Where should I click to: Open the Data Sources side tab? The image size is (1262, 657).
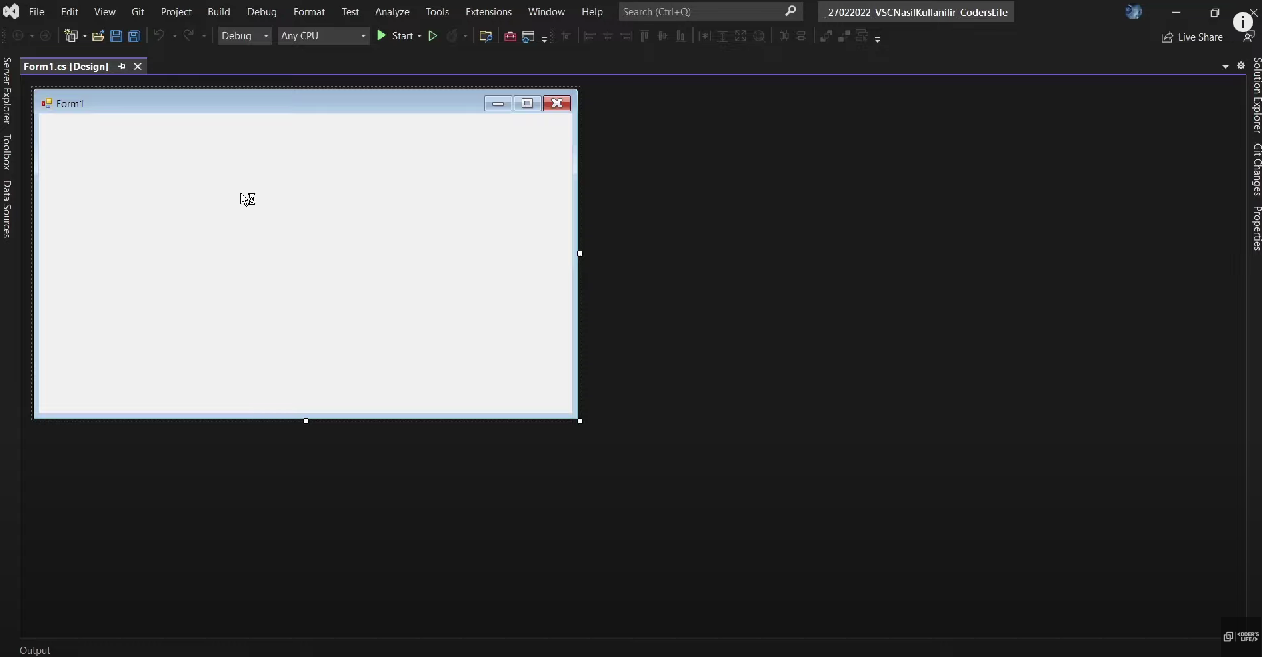pos(7,209)
